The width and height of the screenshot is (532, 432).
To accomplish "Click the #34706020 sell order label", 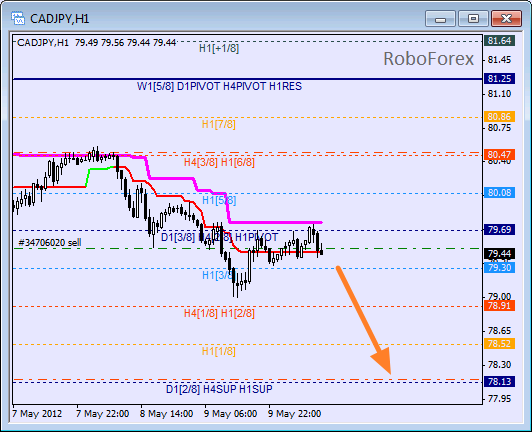I will click(50, 243).
